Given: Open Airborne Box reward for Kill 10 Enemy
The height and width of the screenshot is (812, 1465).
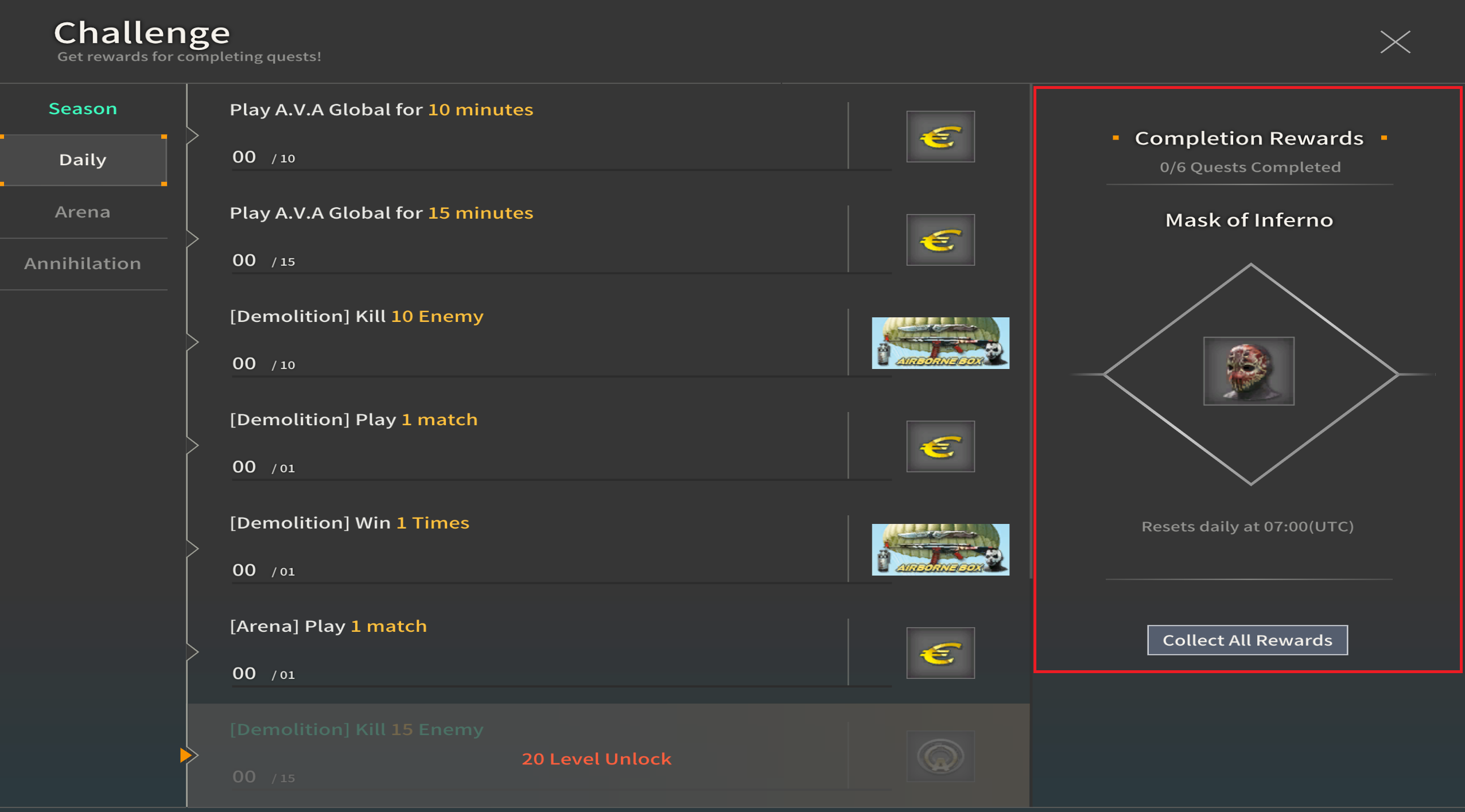Looking at the screenshot, I should (x=940, y=343).
